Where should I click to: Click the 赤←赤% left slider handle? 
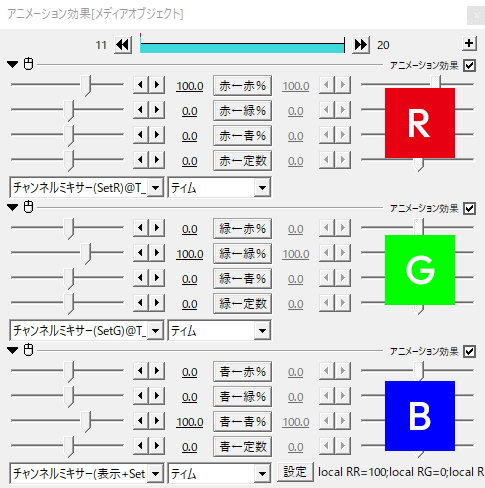(x=86, y=86)
